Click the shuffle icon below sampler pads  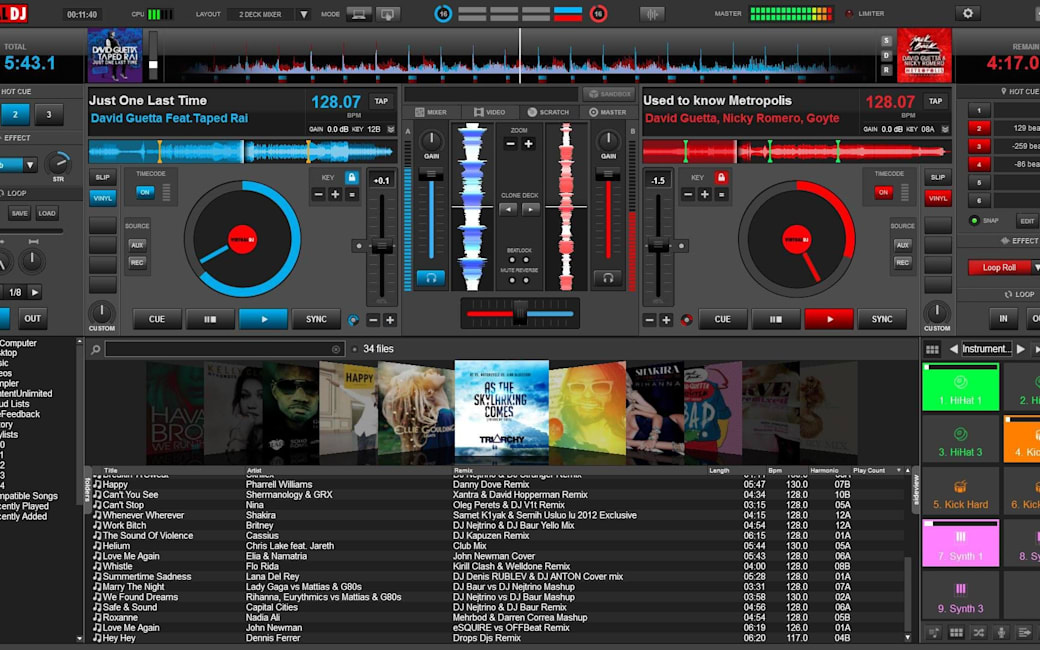coord(978,633)
